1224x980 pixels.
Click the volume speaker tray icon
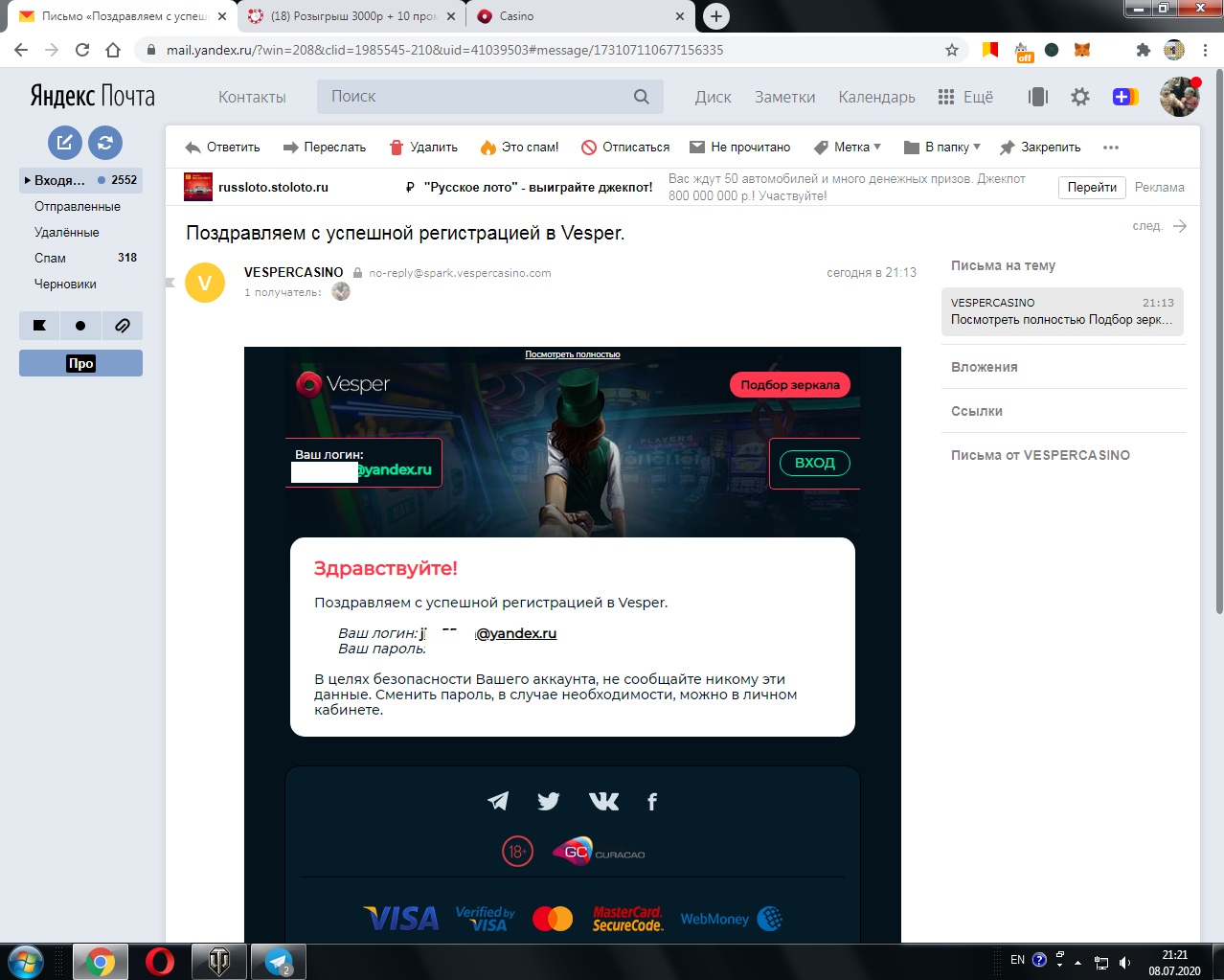[1125, 963]
